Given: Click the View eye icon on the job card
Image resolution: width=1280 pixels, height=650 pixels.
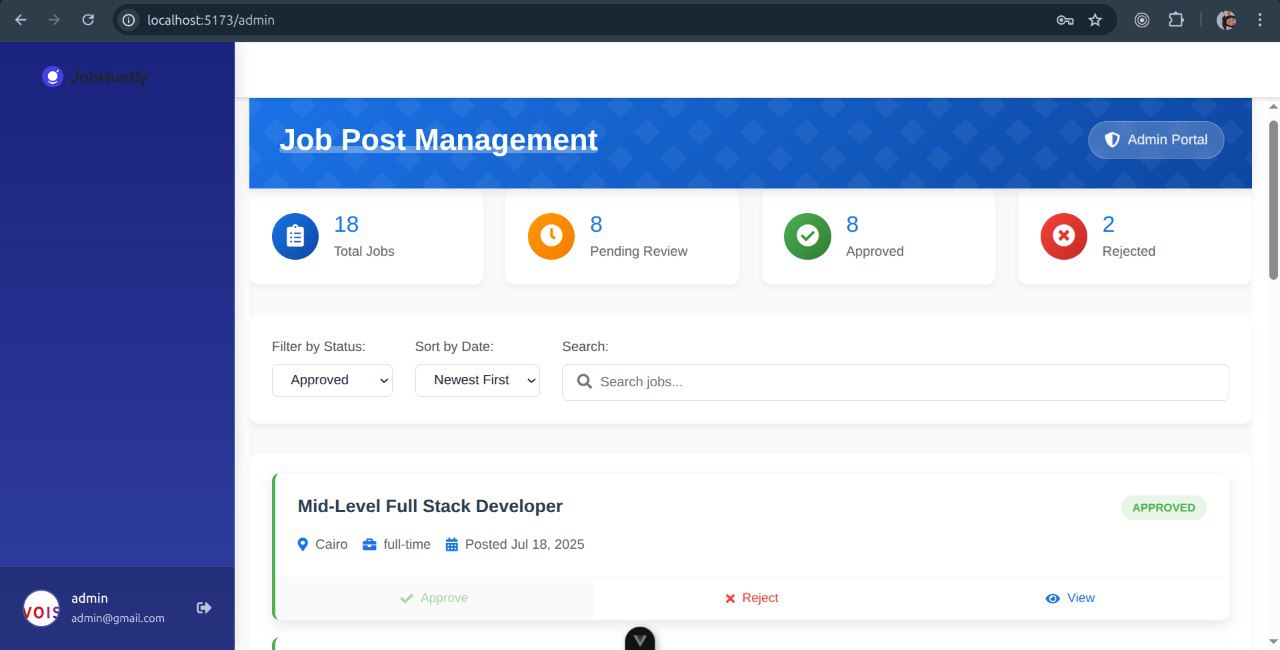Looking at the screenshot, I should [1052, 598].
